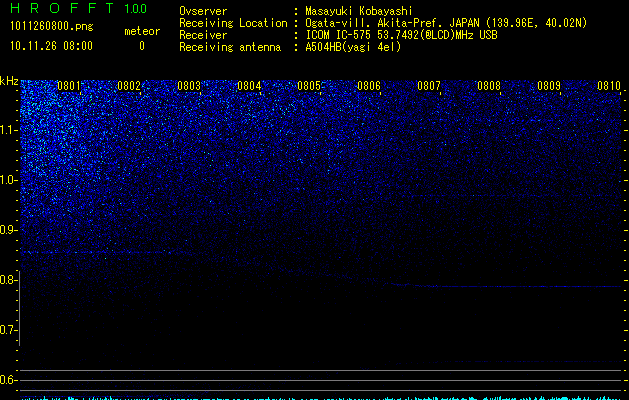Click the A504HB(yagi 4el) antenna text
Viewport: 629px width, 400px height.
(x=353, y=47)
